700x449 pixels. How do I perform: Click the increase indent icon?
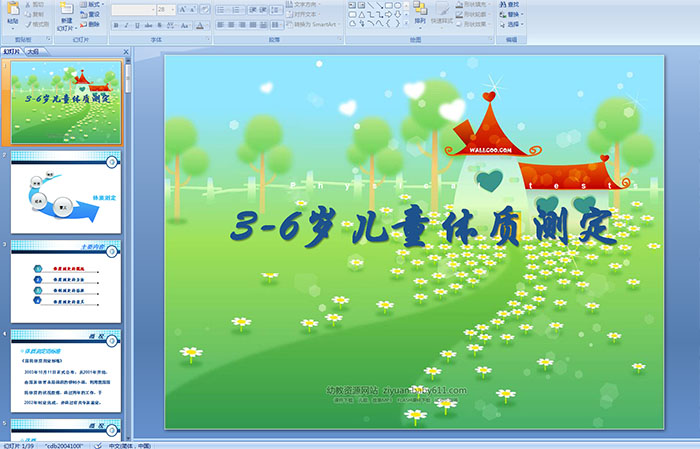[x=263, y=10]
